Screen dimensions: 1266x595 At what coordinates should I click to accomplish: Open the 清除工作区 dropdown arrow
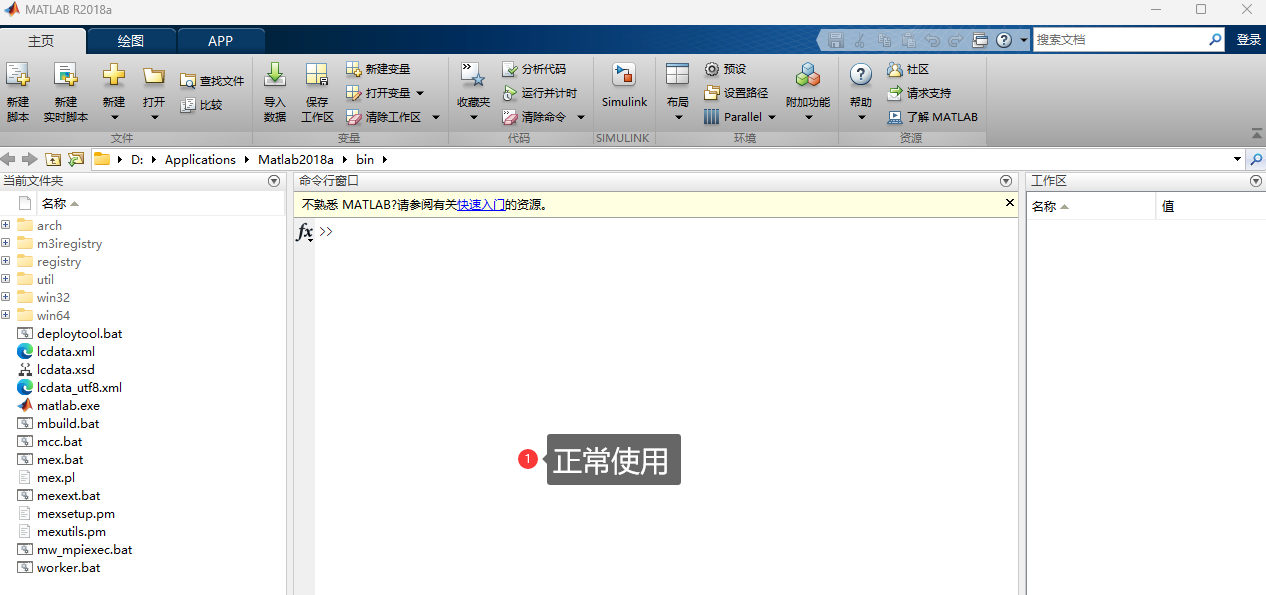tap(436, 117)
